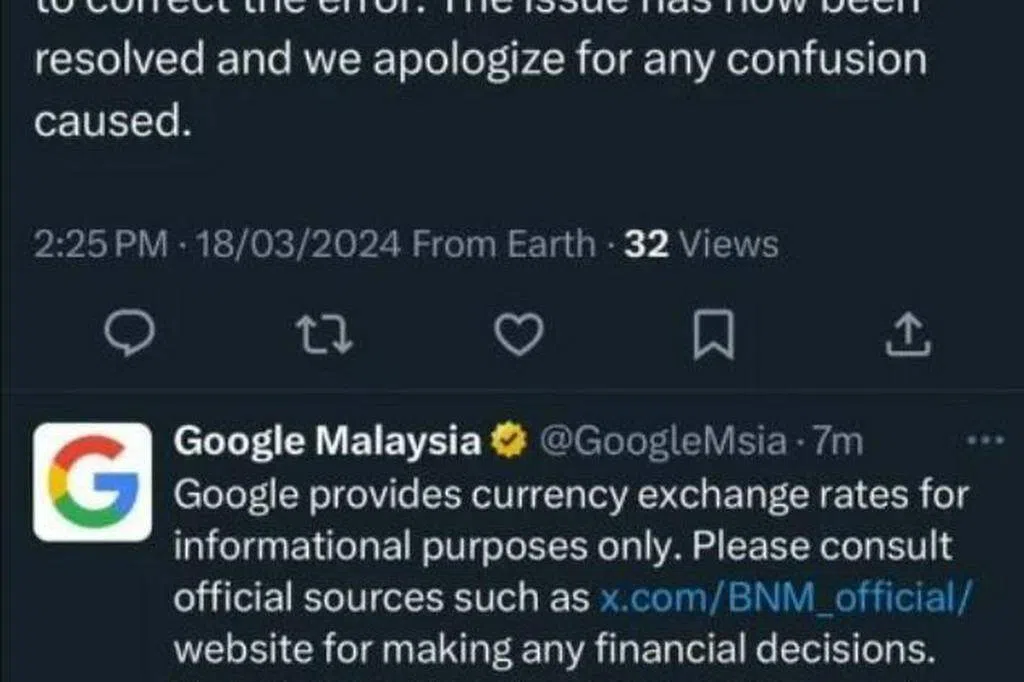Click the word 'caused.' in the main tweet
The image size is (1024, 682).
[x=112, y=120]
